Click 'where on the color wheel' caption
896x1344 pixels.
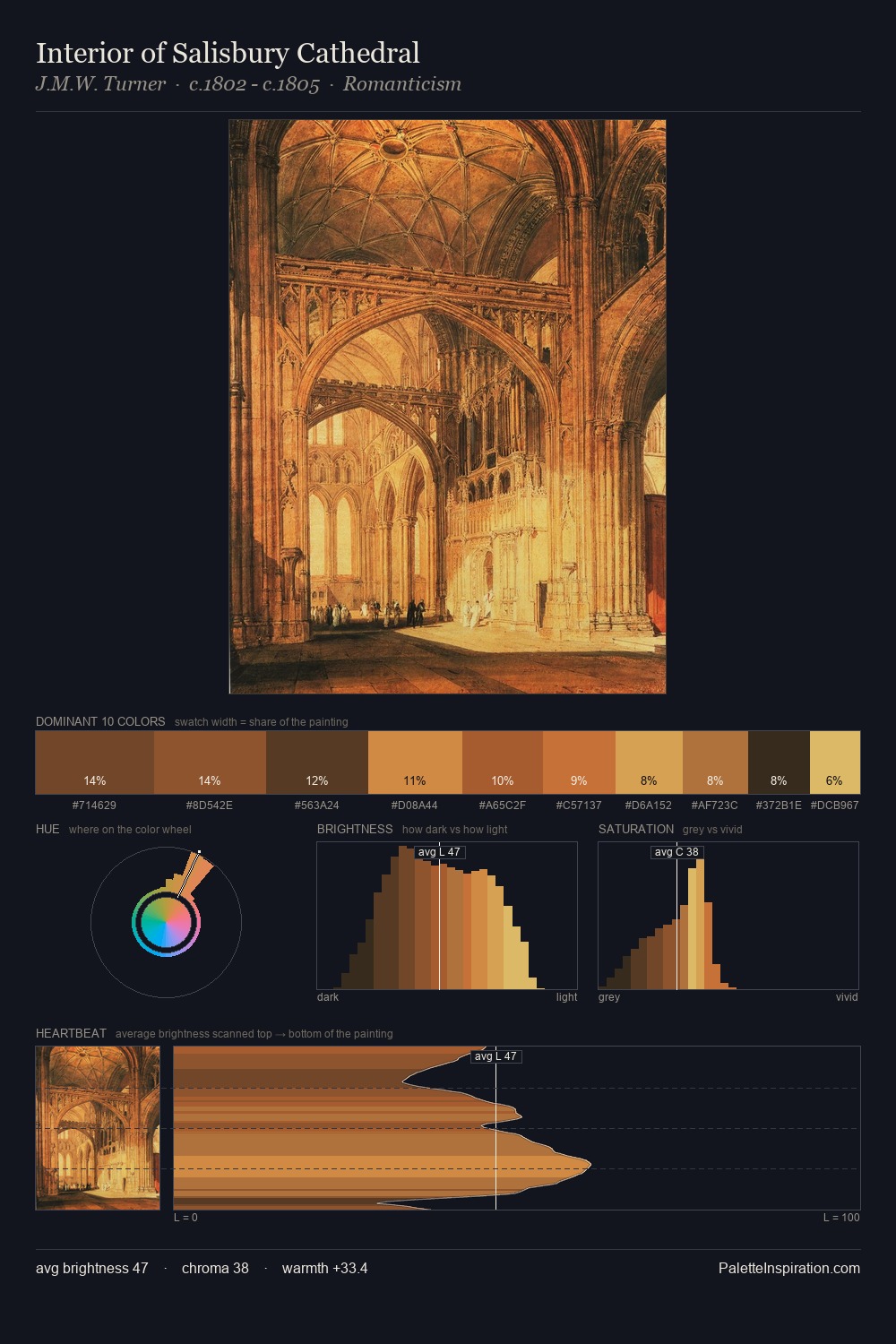tap(130, 830)
